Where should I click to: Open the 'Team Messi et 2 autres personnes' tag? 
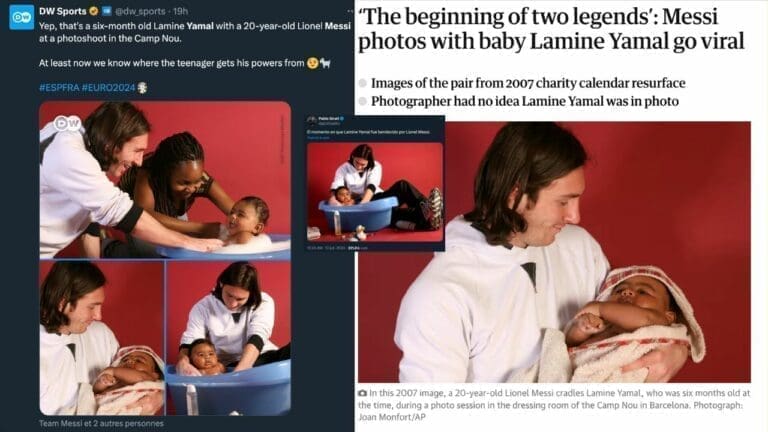point(101,423)
